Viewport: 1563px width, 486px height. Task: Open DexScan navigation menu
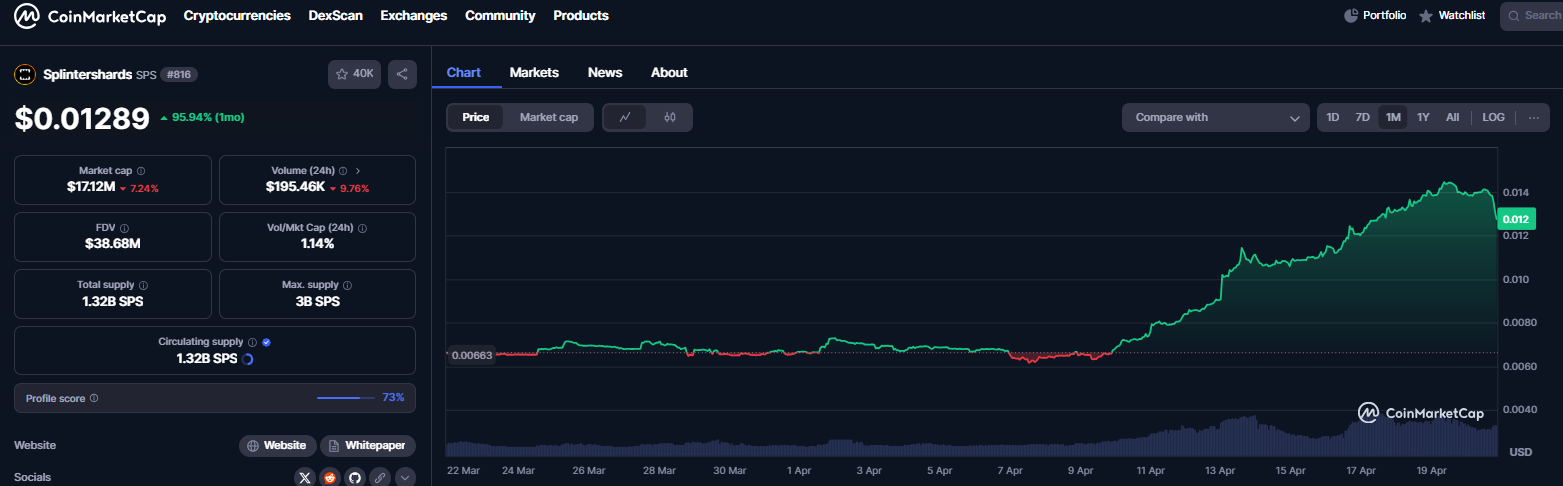tap(336, 16)
